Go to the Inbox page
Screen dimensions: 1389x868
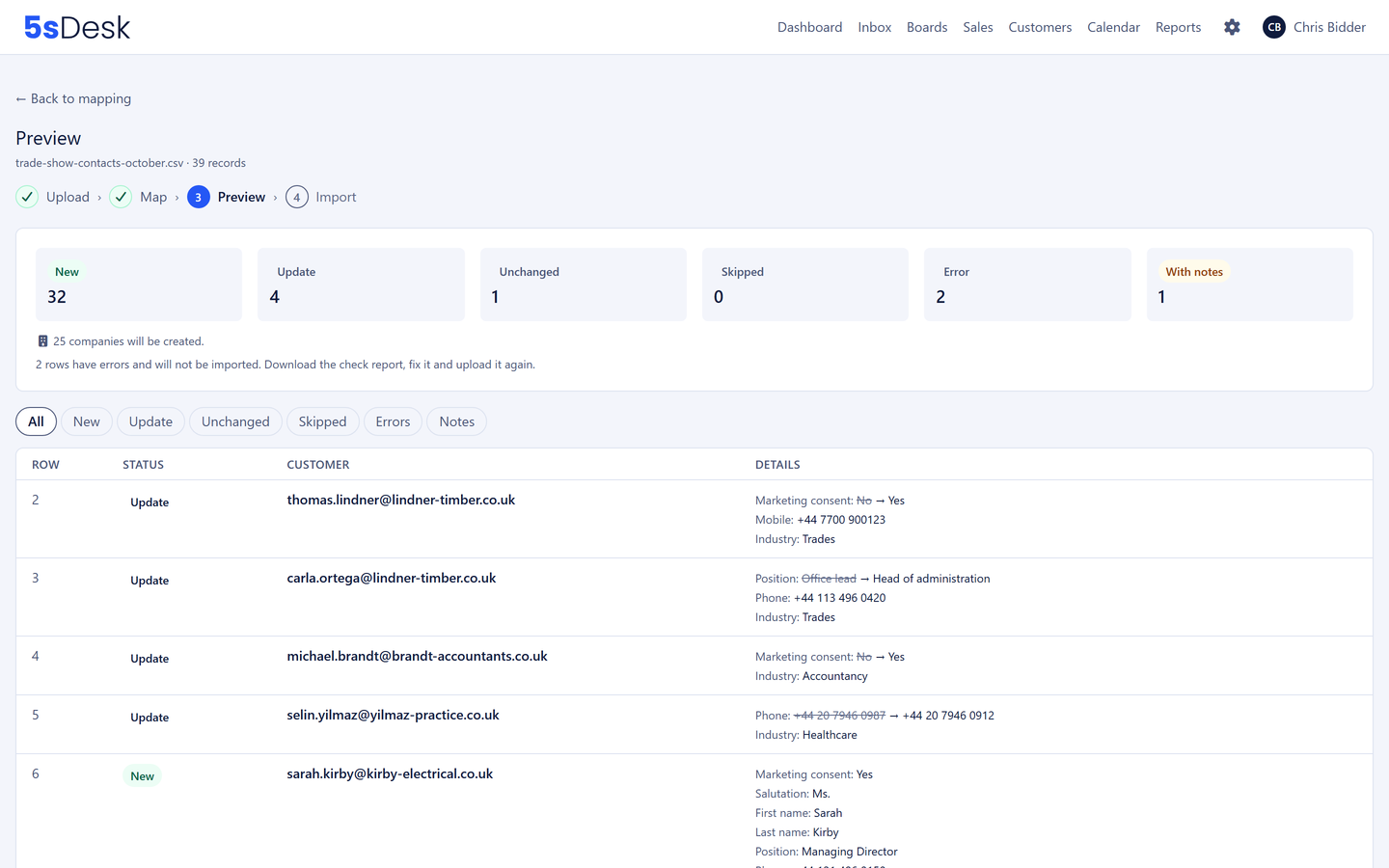click(874, 27)
